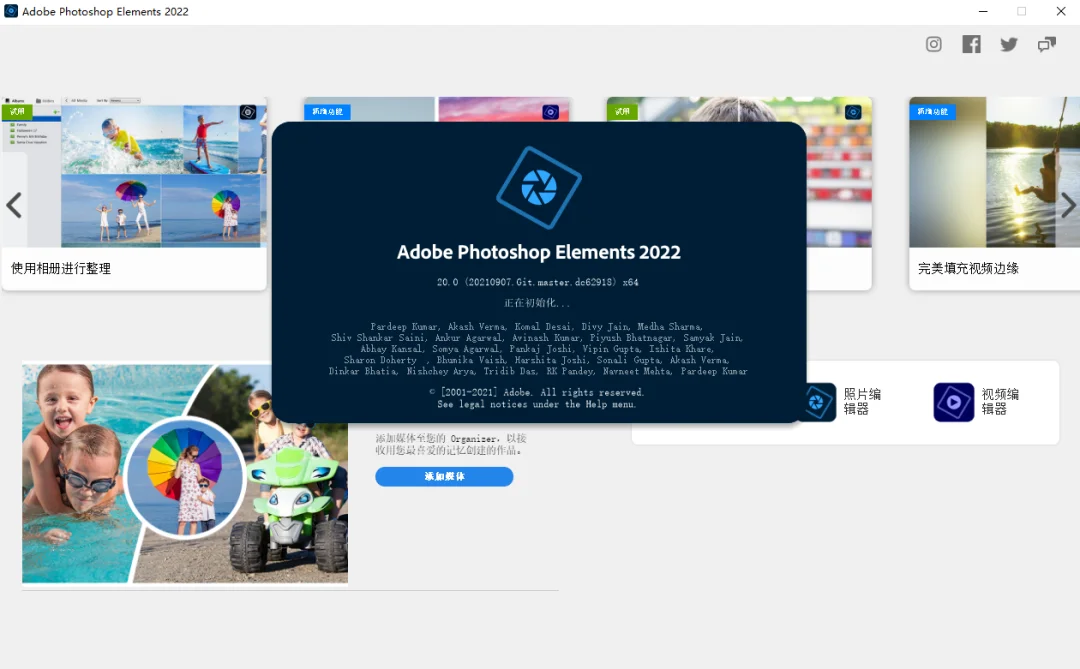
Task: Click the app icon in the title bar
Action: point(11,11)
